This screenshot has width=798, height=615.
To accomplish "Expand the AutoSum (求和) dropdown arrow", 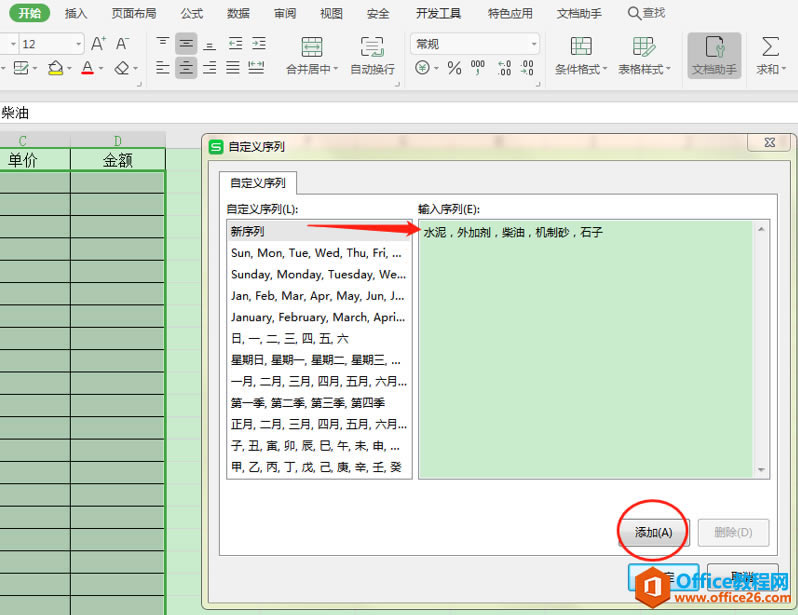I will click(783, 69).
